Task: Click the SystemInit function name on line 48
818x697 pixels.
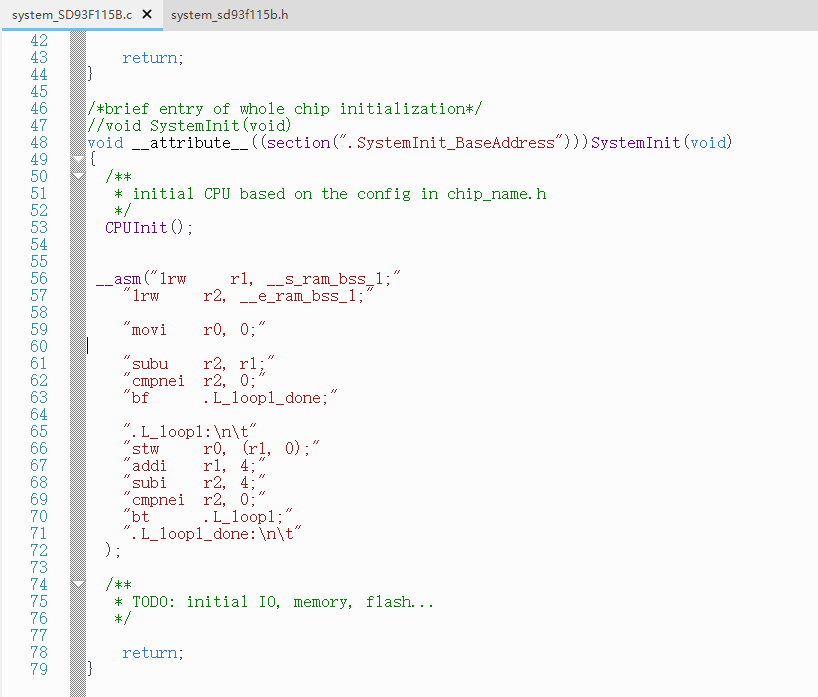Action: (636, 142)
